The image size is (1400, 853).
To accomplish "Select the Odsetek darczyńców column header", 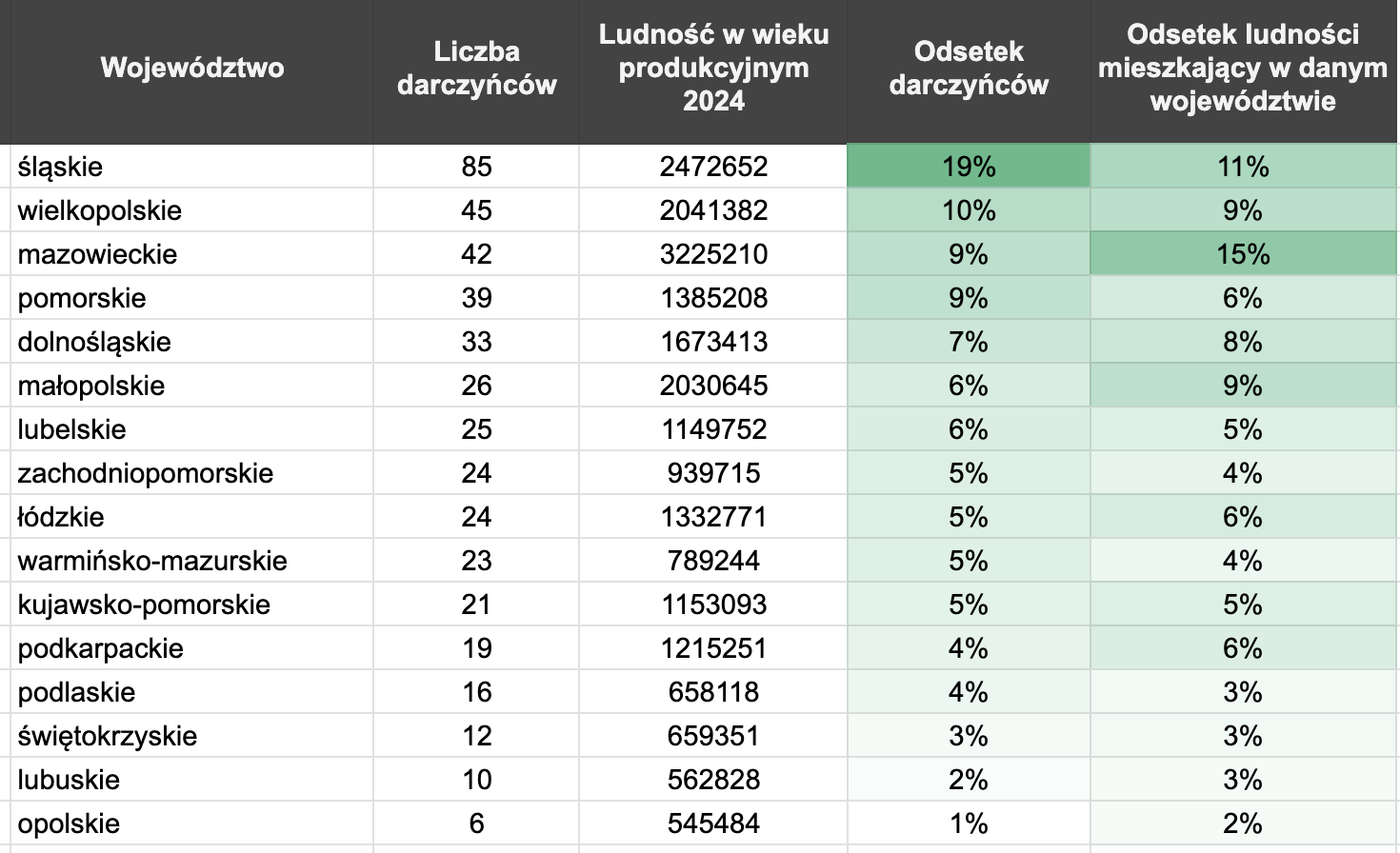I will click(x=969, y=69).
